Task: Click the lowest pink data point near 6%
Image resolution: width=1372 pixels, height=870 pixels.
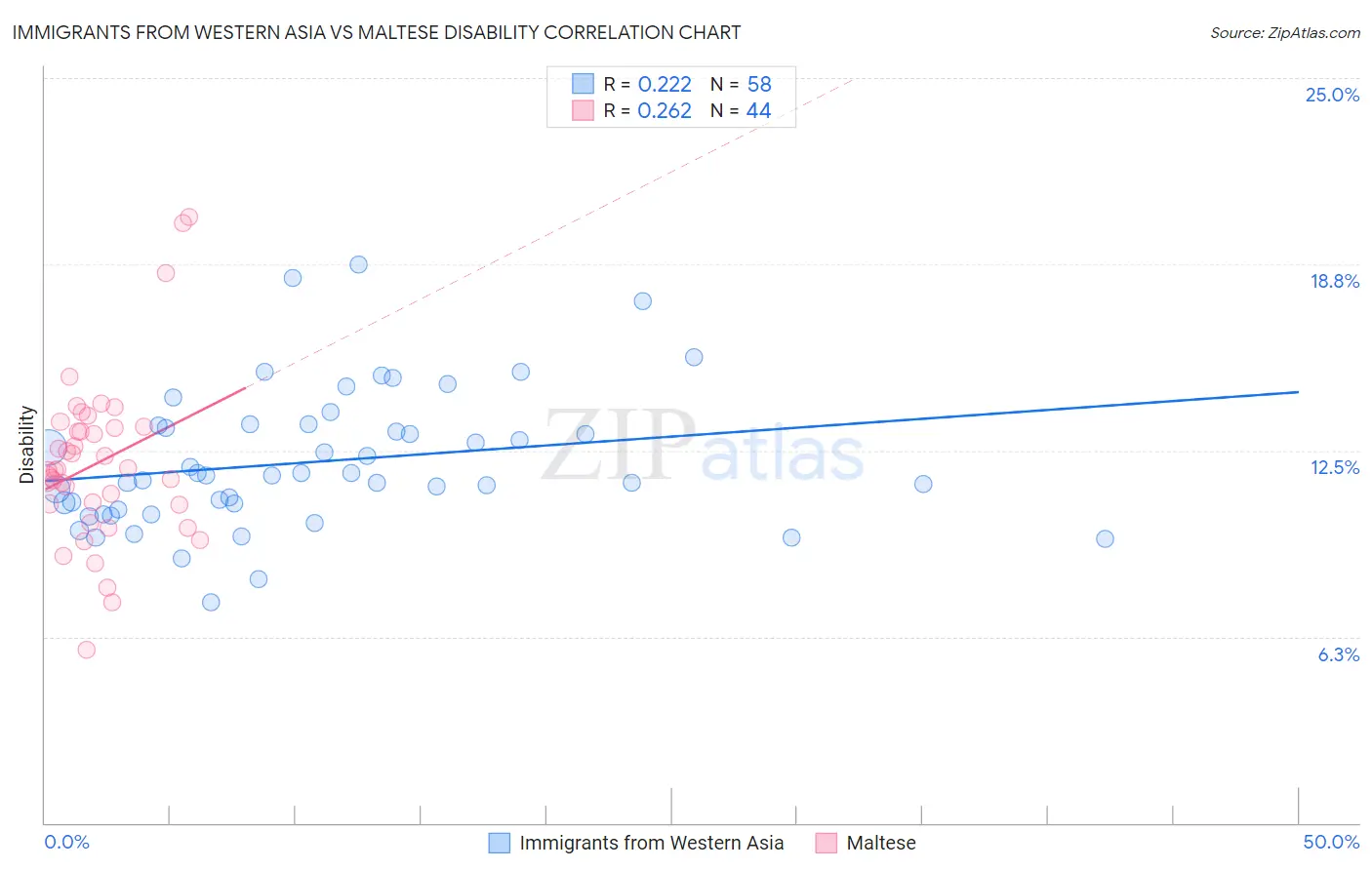Action: click(x=86, y=650)
